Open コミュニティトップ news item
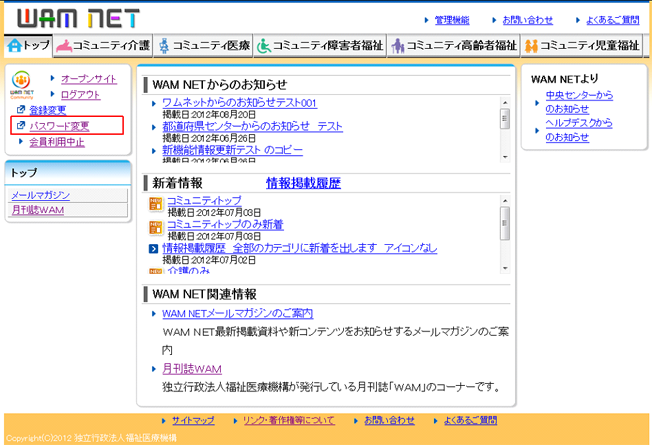This screenshot has height=445, width=652. pos(204,201)
